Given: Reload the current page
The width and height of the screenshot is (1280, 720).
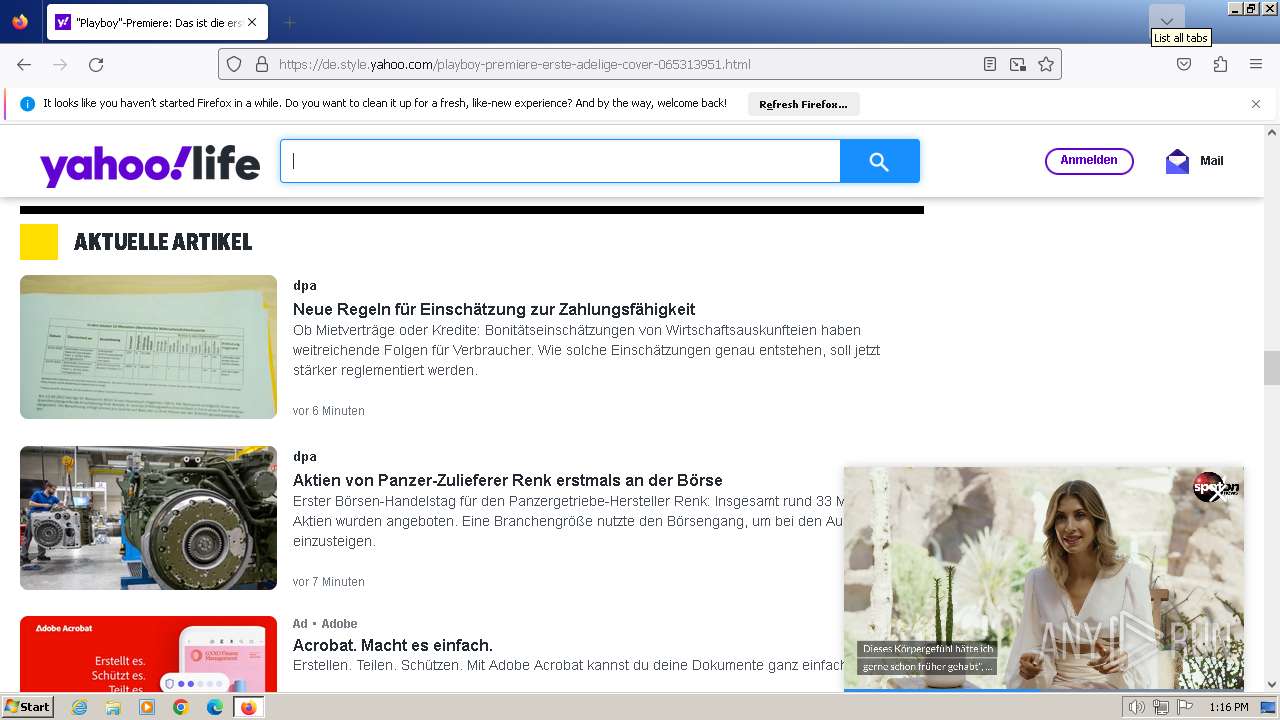Looking at the screenshot, I should [96, 64].
